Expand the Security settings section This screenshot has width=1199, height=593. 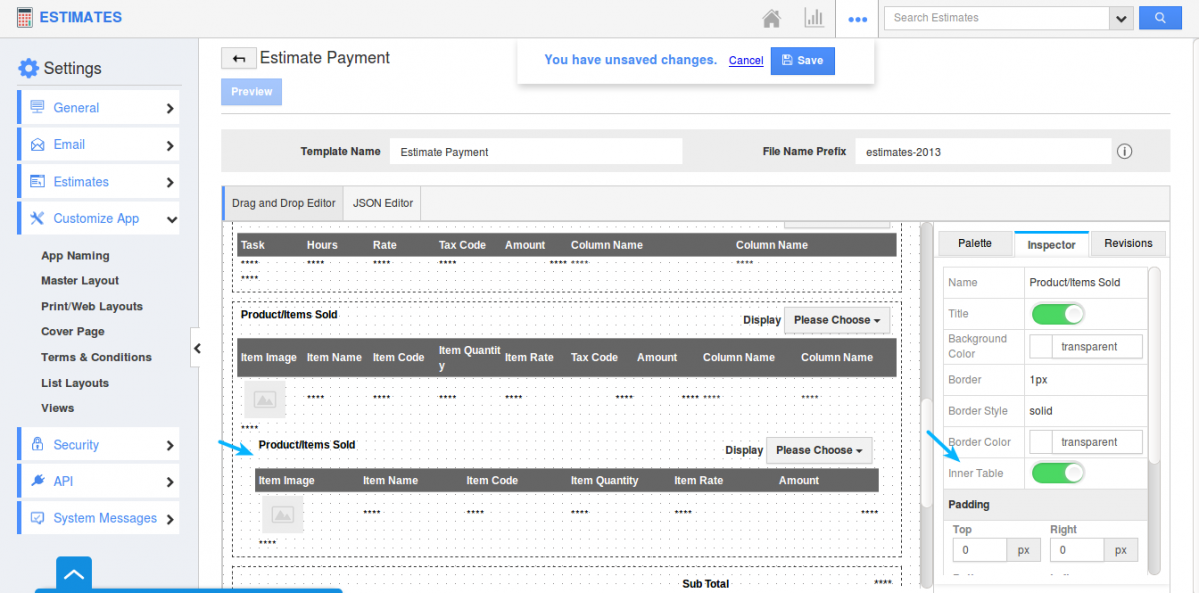(x=99, y=445)
